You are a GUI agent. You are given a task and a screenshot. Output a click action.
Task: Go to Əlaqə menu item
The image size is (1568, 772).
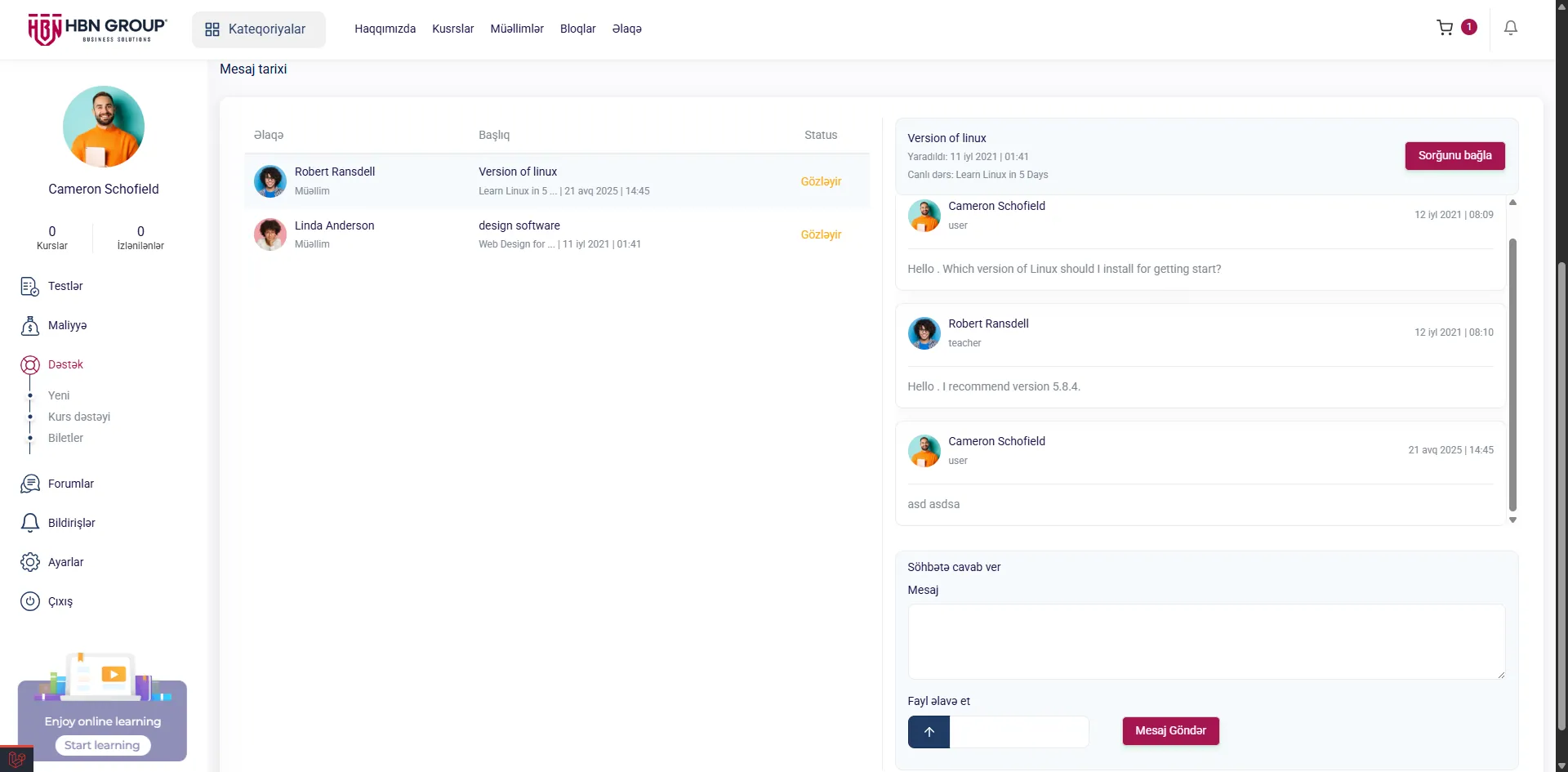point(626,29)
